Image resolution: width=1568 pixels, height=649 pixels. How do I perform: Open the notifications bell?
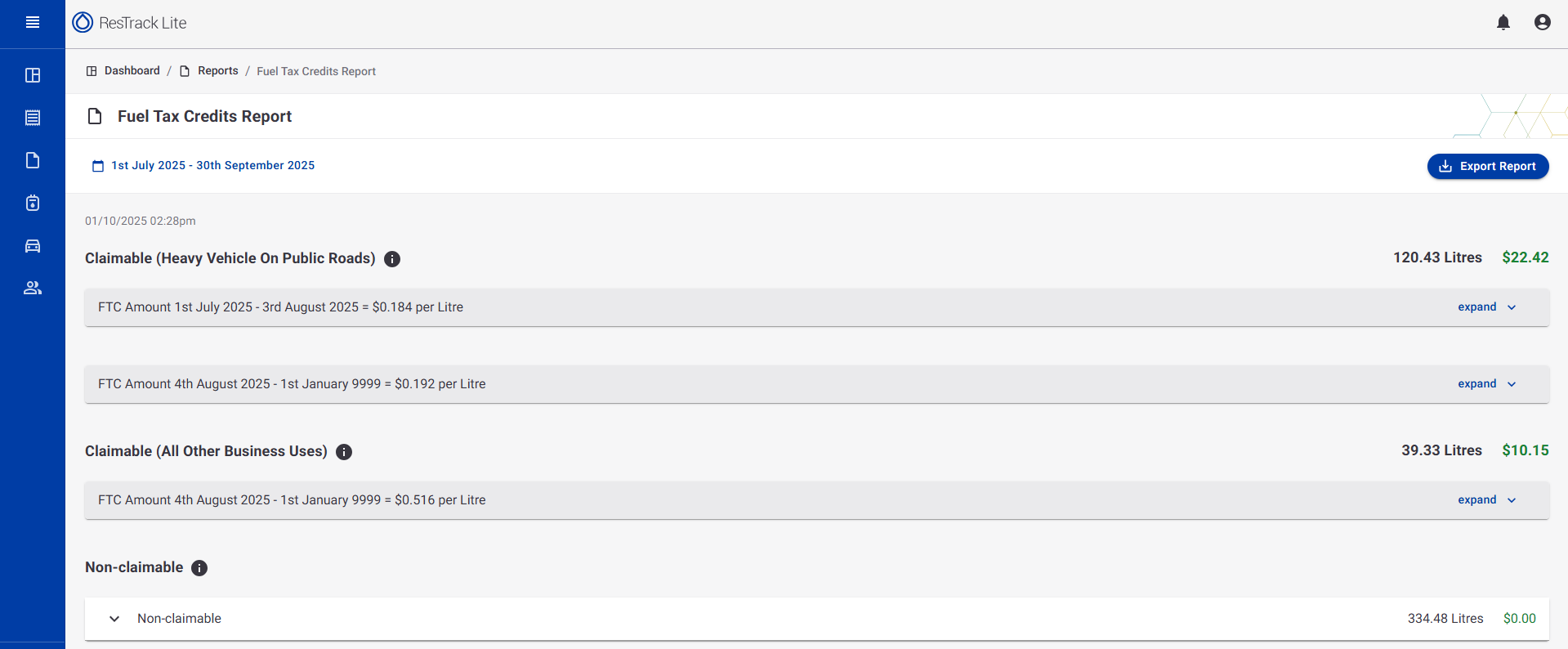tap(1503, 22)
